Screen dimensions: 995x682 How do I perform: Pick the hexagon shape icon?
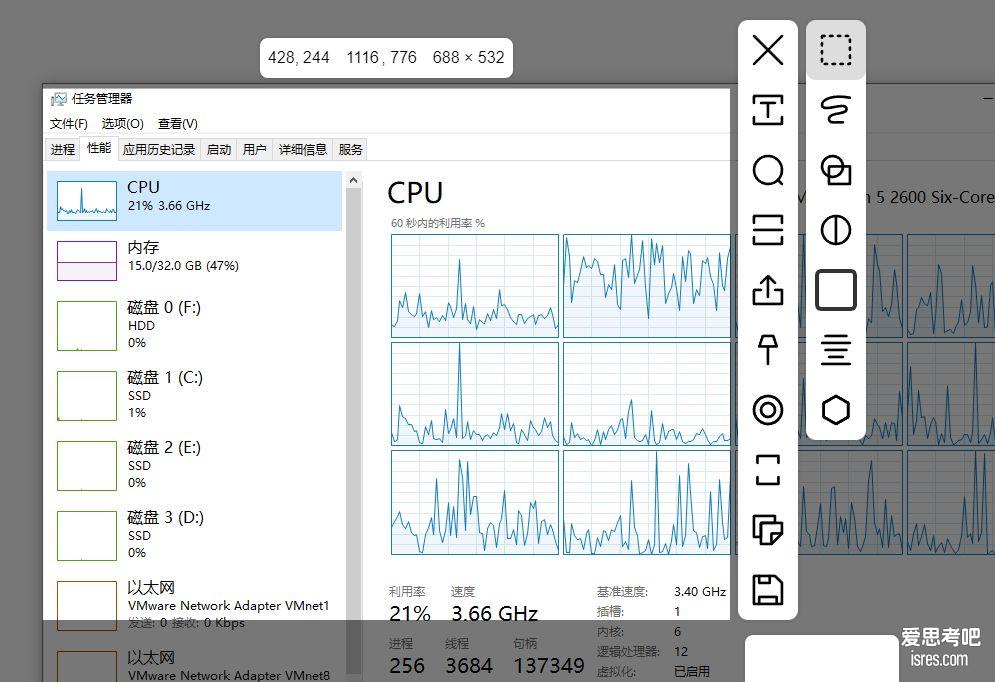click(x=836, y=410)
